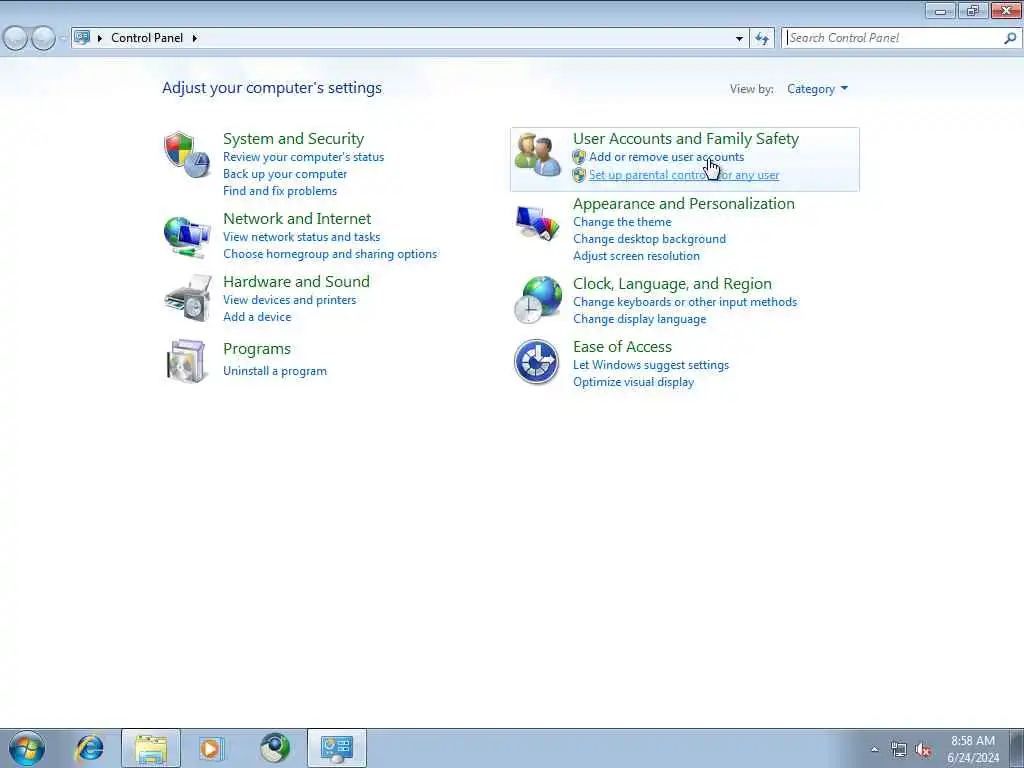
Task: Open Ease of Access heading
Action: (622, 347)
